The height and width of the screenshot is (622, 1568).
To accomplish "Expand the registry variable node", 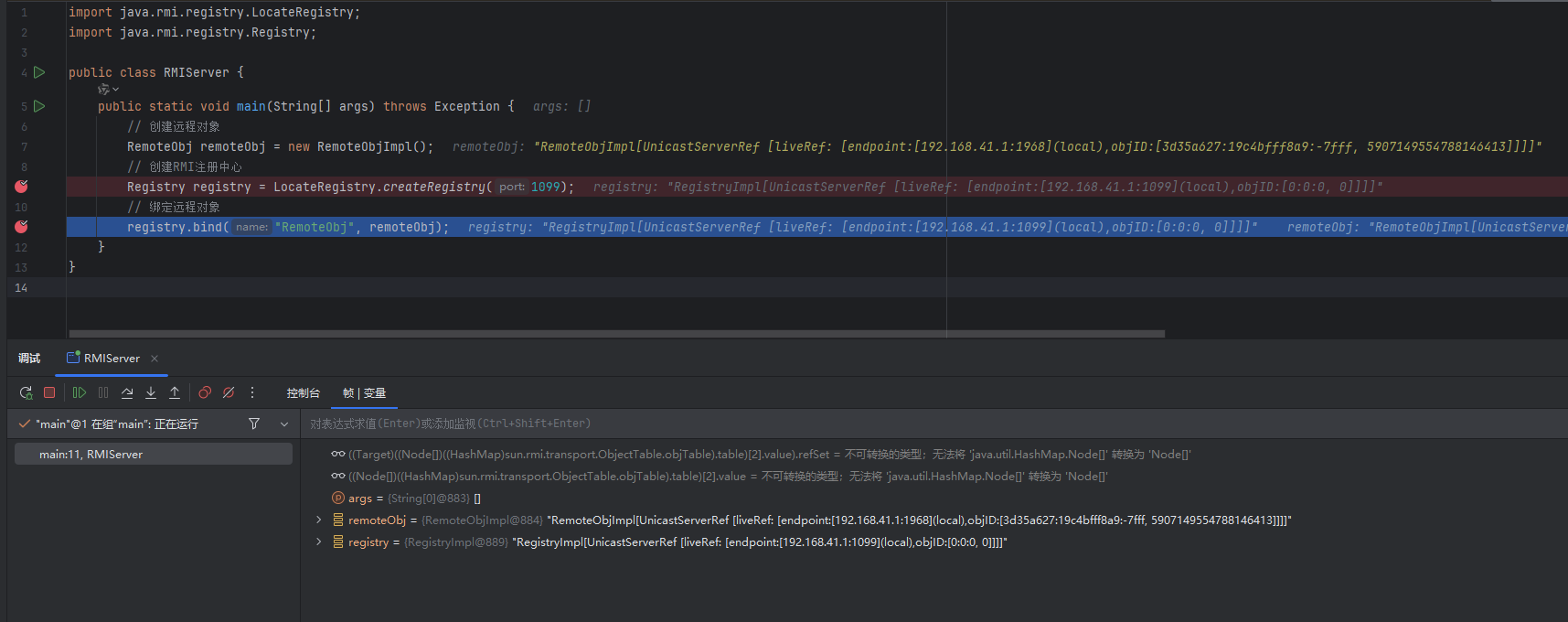I will click(318, 542).
